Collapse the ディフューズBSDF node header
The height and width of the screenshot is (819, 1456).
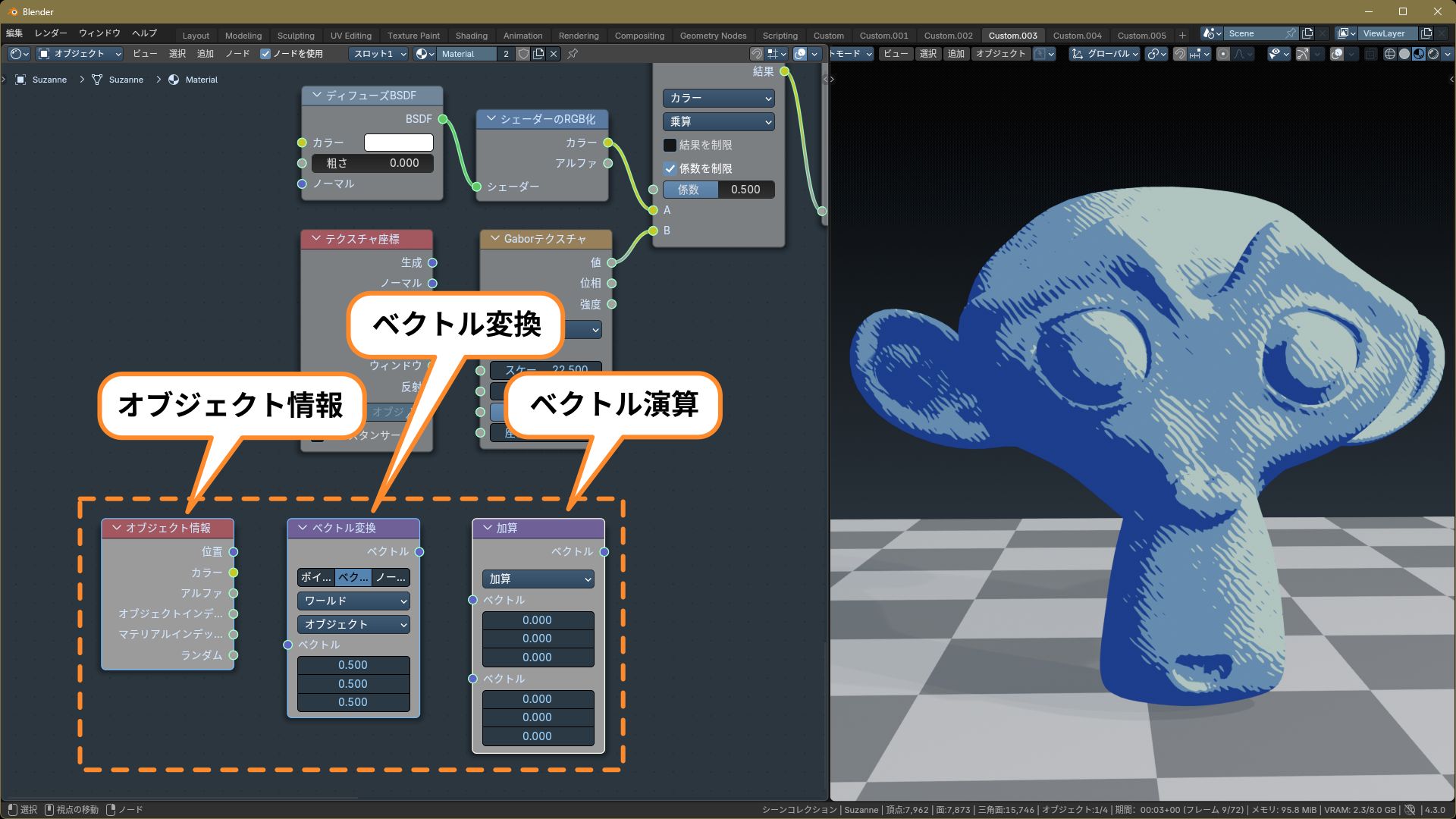coord(316,96)
